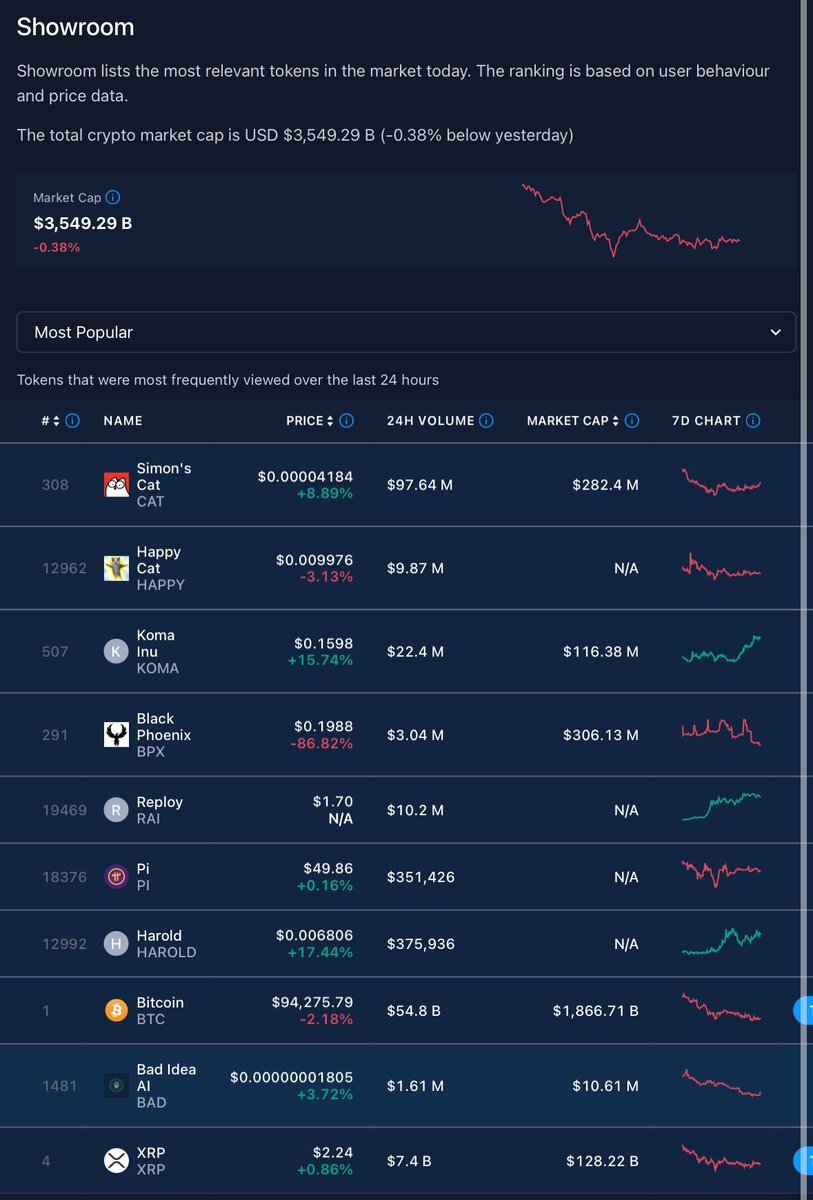
Task: Open Bad Idea AI token page
Action: pos(166,1078)
